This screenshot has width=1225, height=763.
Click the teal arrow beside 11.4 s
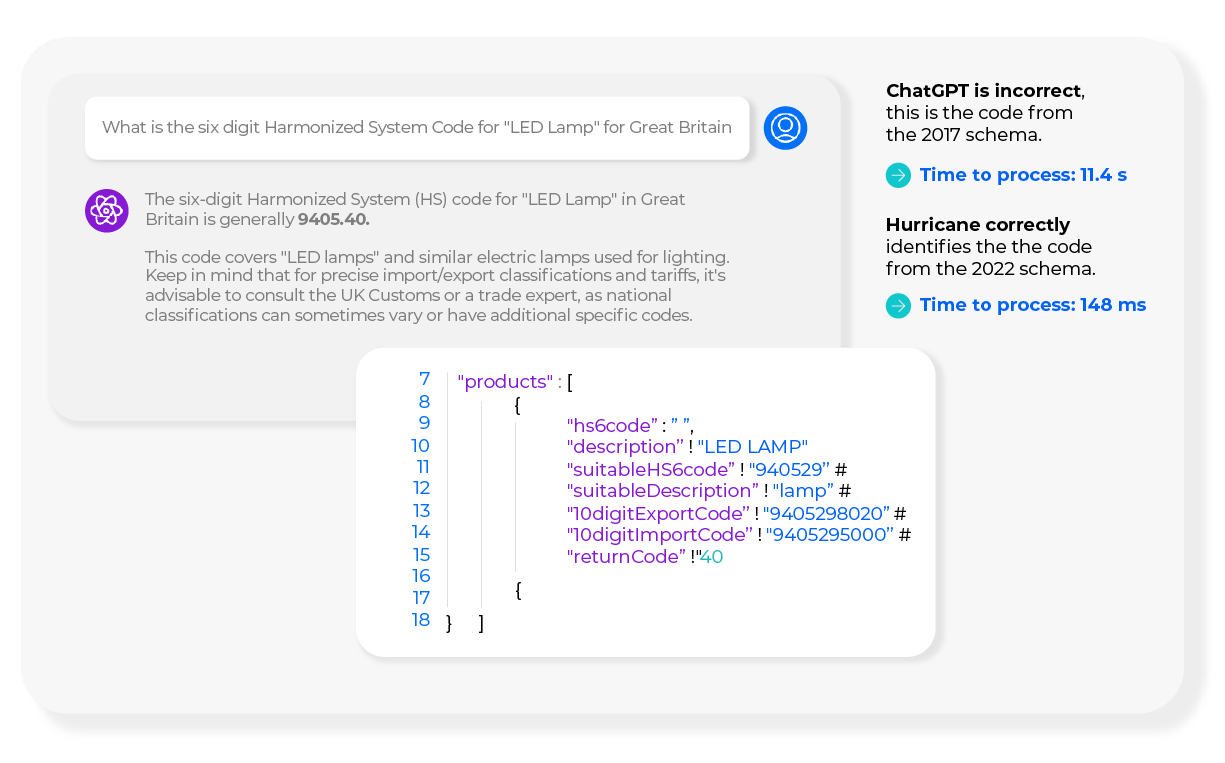tap(898, 175)
